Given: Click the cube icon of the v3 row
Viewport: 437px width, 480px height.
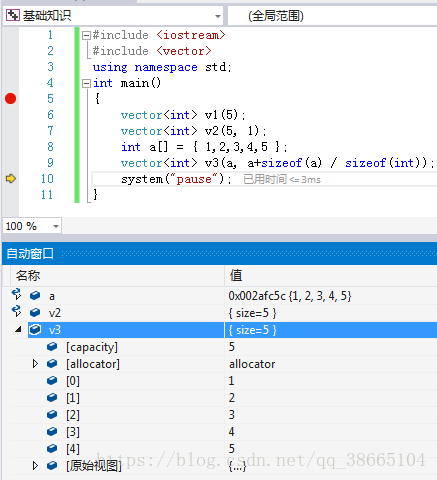Looking at the screenshot, I should point(35,330).
